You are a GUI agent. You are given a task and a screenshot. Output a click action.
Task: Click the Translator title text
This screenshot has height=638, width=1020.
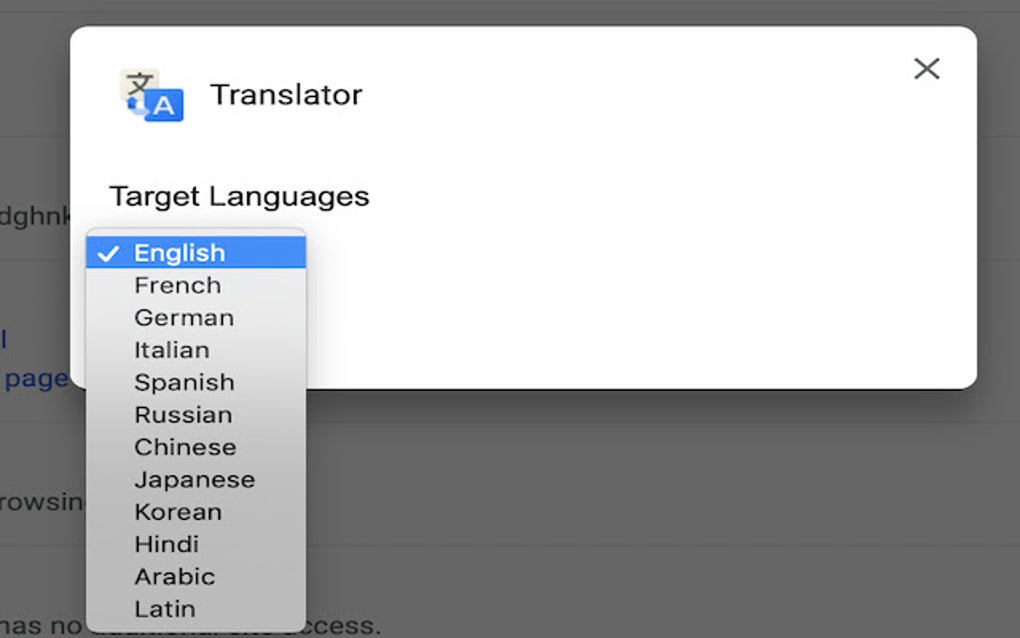pos(286,94)
